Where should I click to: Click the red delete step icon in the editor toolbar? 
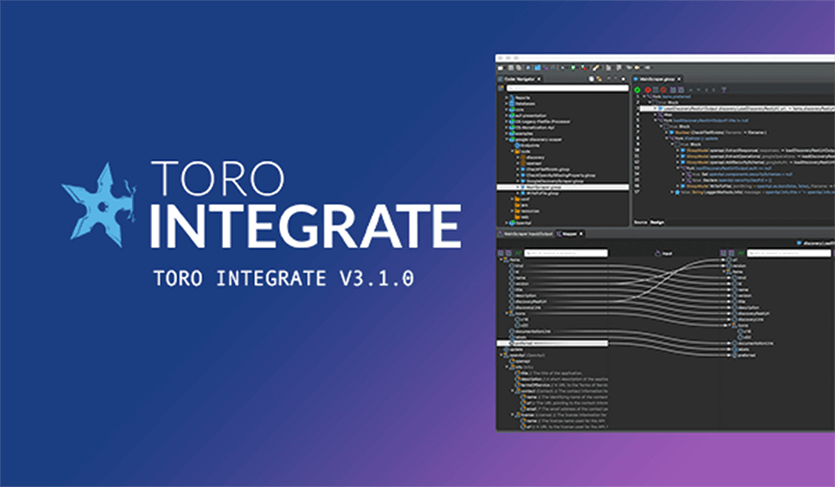[648, 90]
